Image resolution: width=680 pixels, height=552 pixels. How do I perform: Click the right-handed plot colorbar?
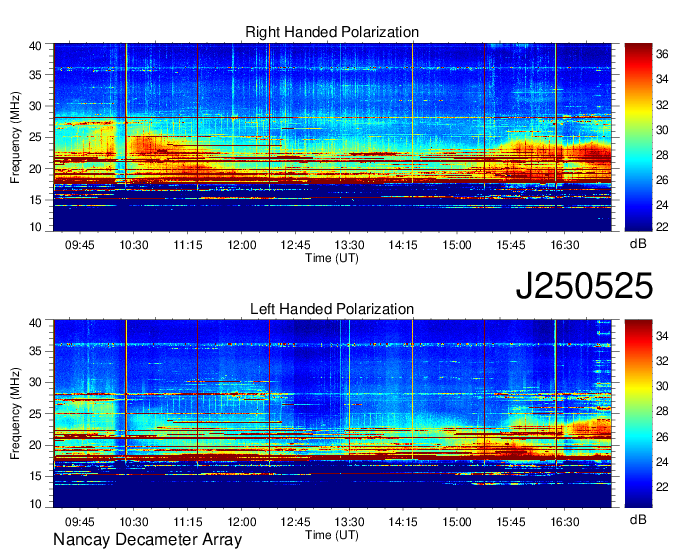point(638,137)
